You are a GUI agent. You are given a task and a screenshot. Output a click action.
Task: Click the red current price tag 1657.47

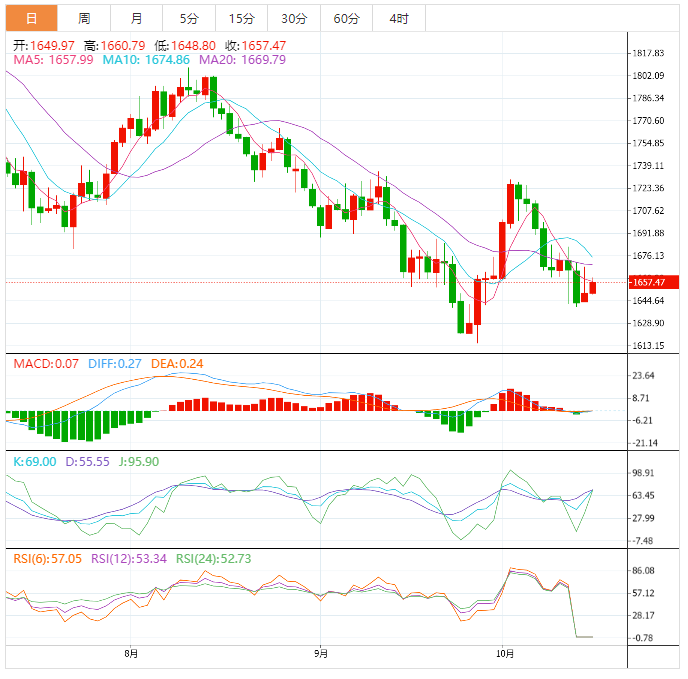point(654,282)
